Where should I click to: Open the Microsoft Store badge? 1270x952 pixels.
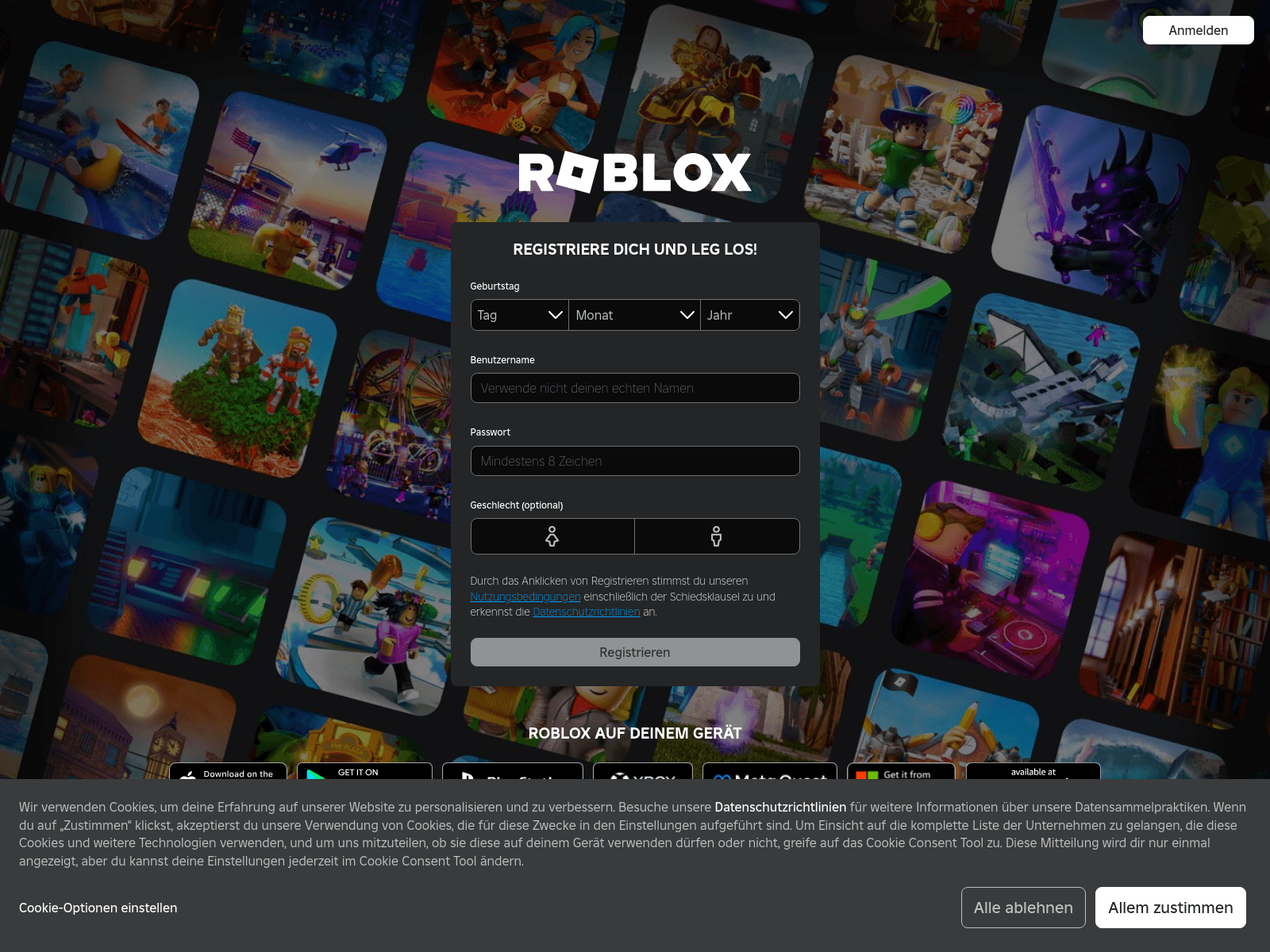tap(901, 771)
